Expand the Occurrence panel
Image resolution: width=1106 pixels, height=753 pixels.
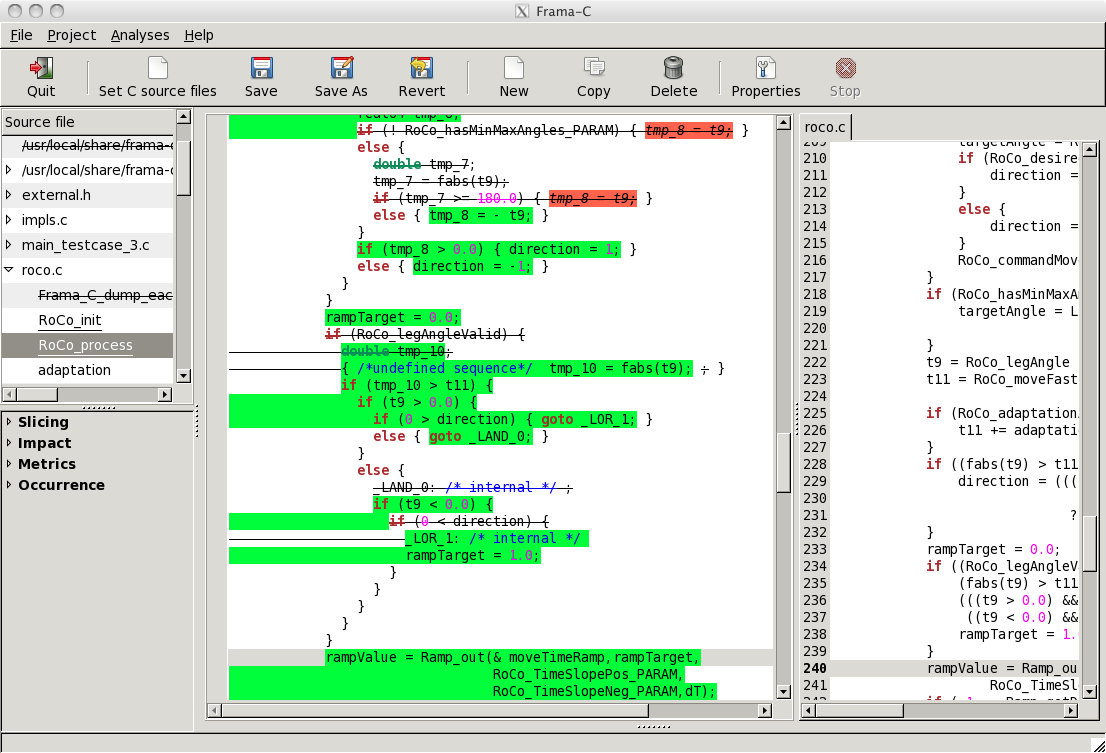8,485
